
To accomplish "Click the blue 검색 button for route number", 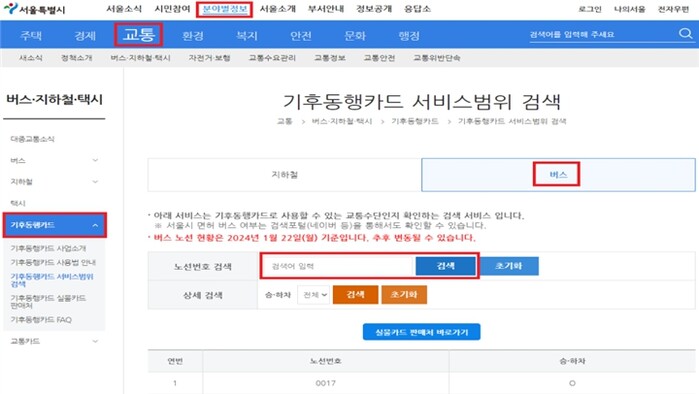I will pyautogui.click(x=445, y=266).
